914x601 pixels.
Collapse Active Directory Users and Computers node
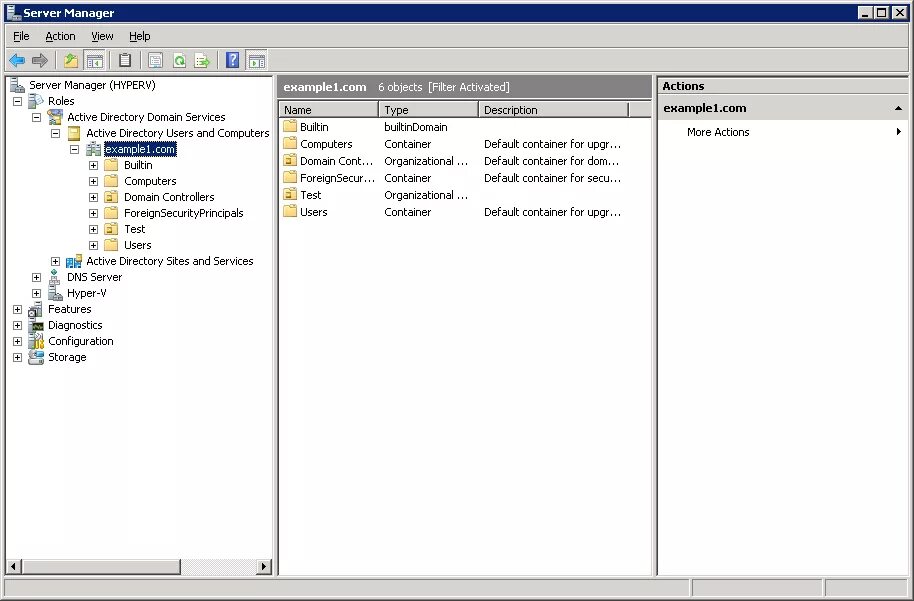pyautogui.click(x=55, y=133)
